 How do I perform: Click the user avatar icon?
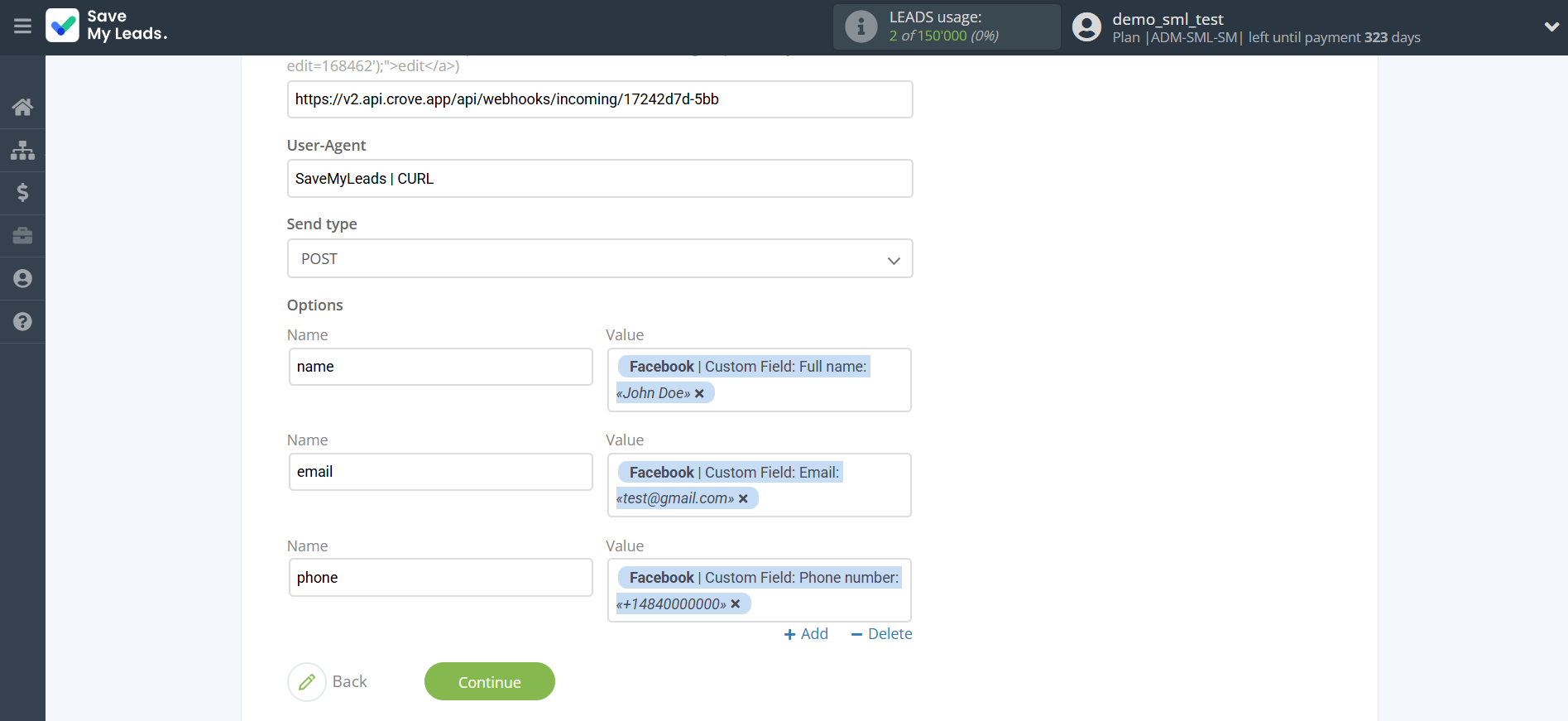point(1086,26)
